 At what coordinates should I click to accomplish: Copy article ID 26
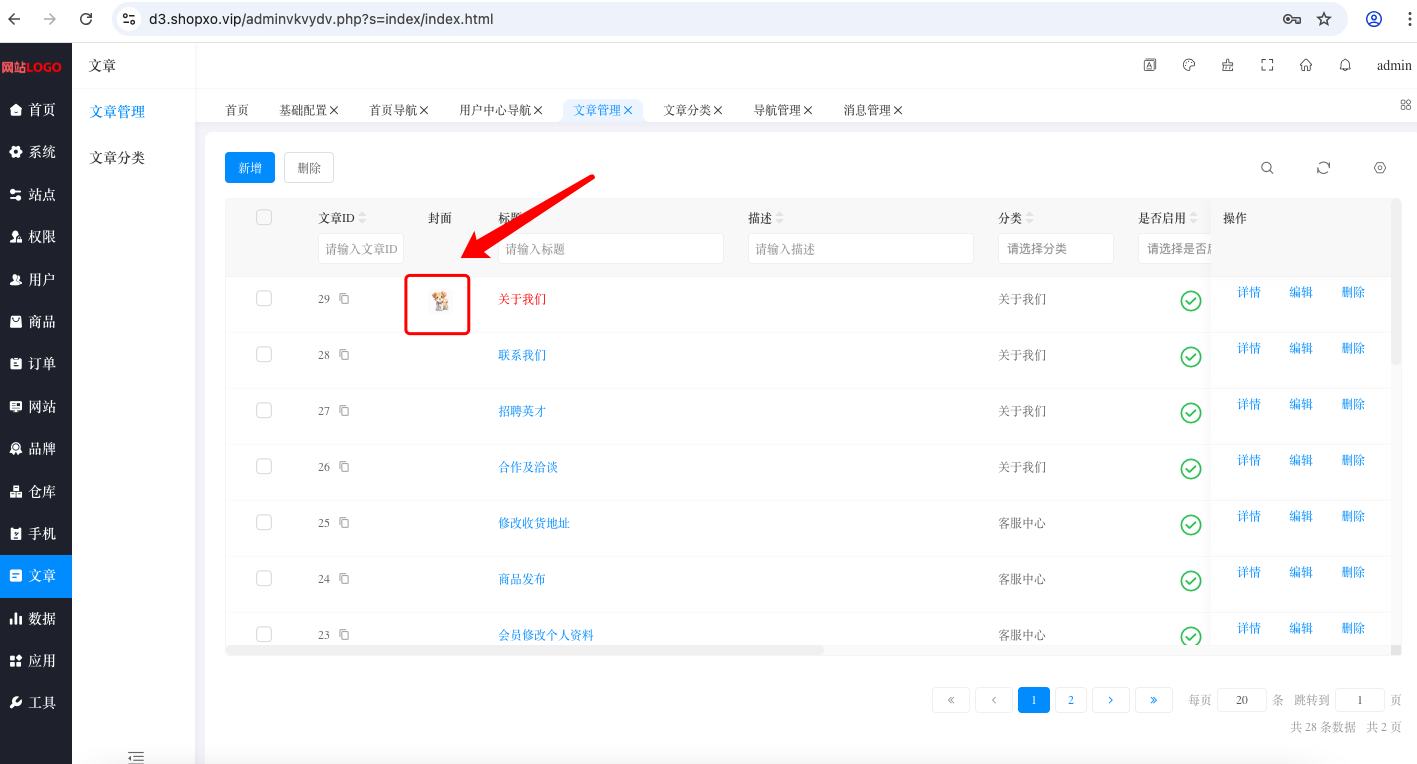tap(344, 467)
